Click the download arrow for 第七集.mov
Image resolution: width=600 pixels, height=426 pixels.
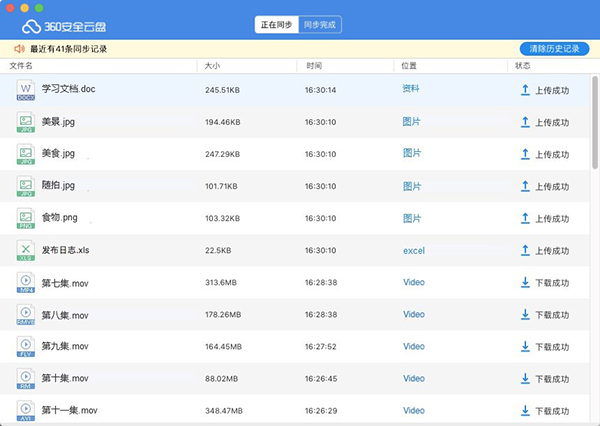coord(525,282)
